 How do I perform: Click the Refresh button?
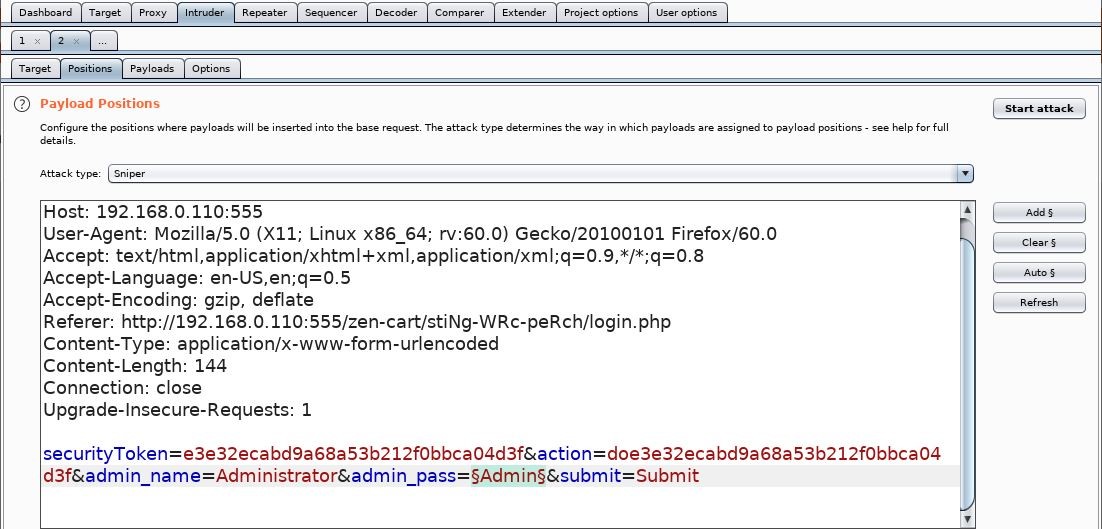click(x=1038, y=302)
